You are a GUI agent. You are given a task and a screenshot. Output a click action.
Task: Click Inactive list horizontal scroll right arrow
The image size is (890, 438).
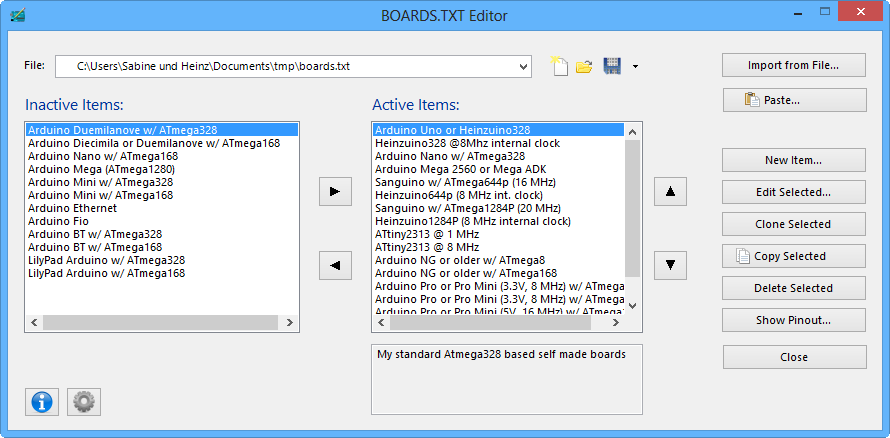coord(290,323)
